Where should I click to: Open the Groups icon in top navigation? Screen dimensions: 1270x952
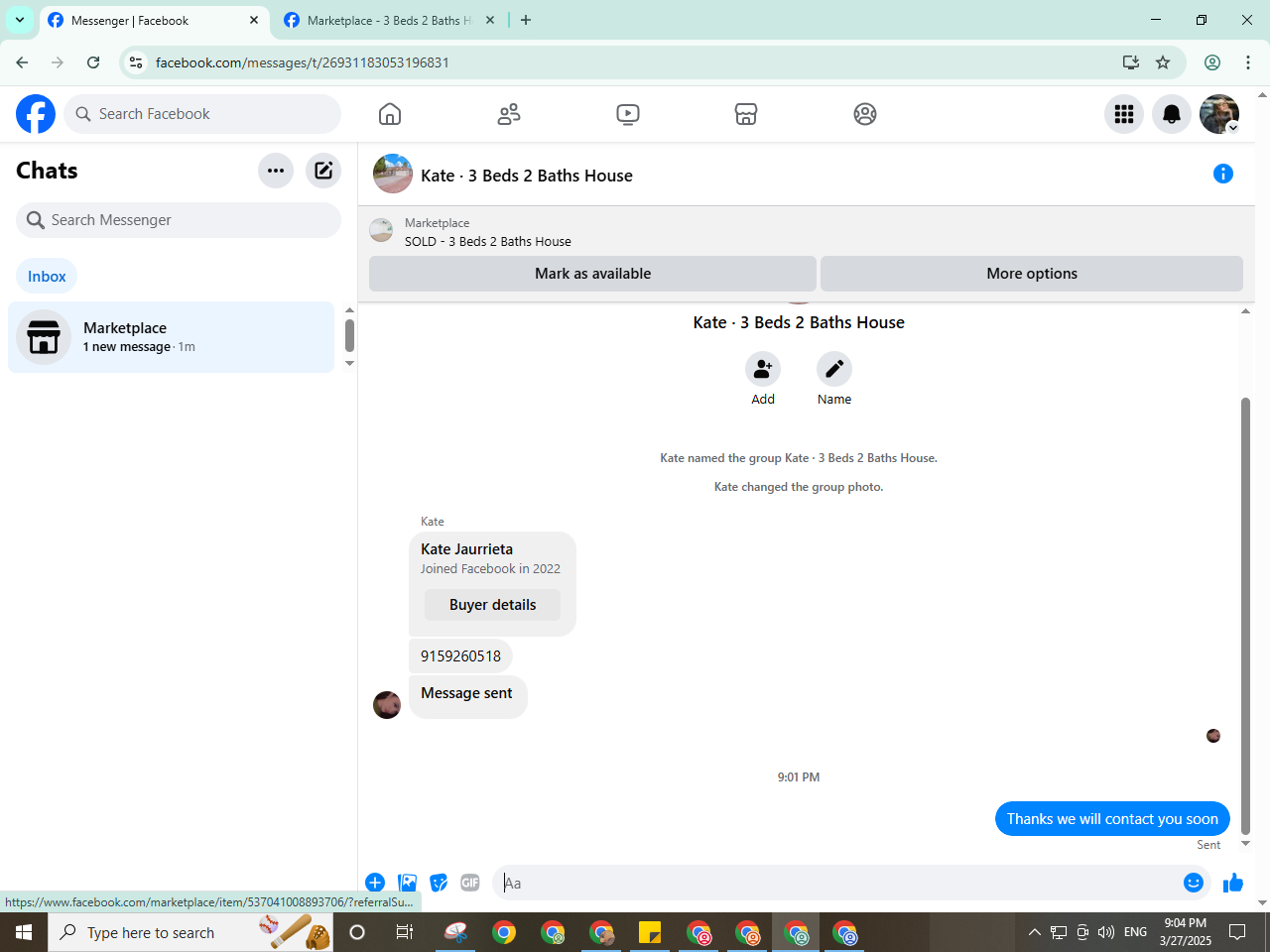[x=865, y=114]
